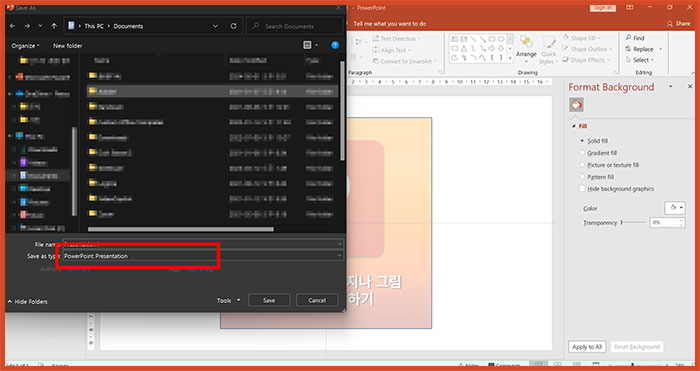The height and width of the screenshot is (371, 700).
Task: Choose Pattern fill option
Action: [597, 177]
